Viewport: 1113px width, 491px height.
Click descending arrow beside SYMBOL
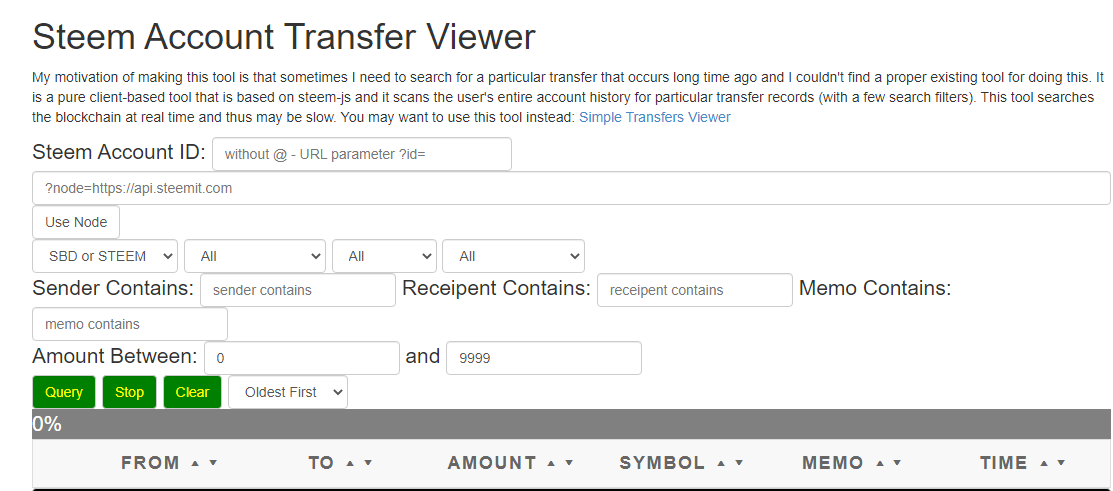click(739, 463)
